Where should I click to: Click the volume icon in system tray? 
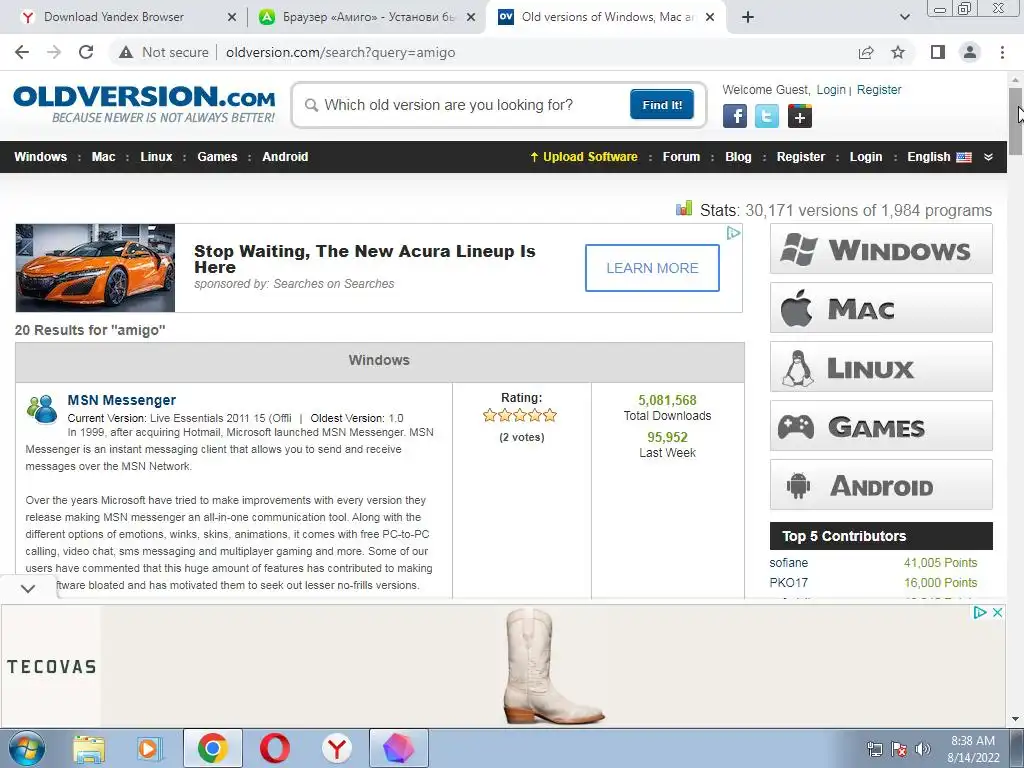[923, 749]
